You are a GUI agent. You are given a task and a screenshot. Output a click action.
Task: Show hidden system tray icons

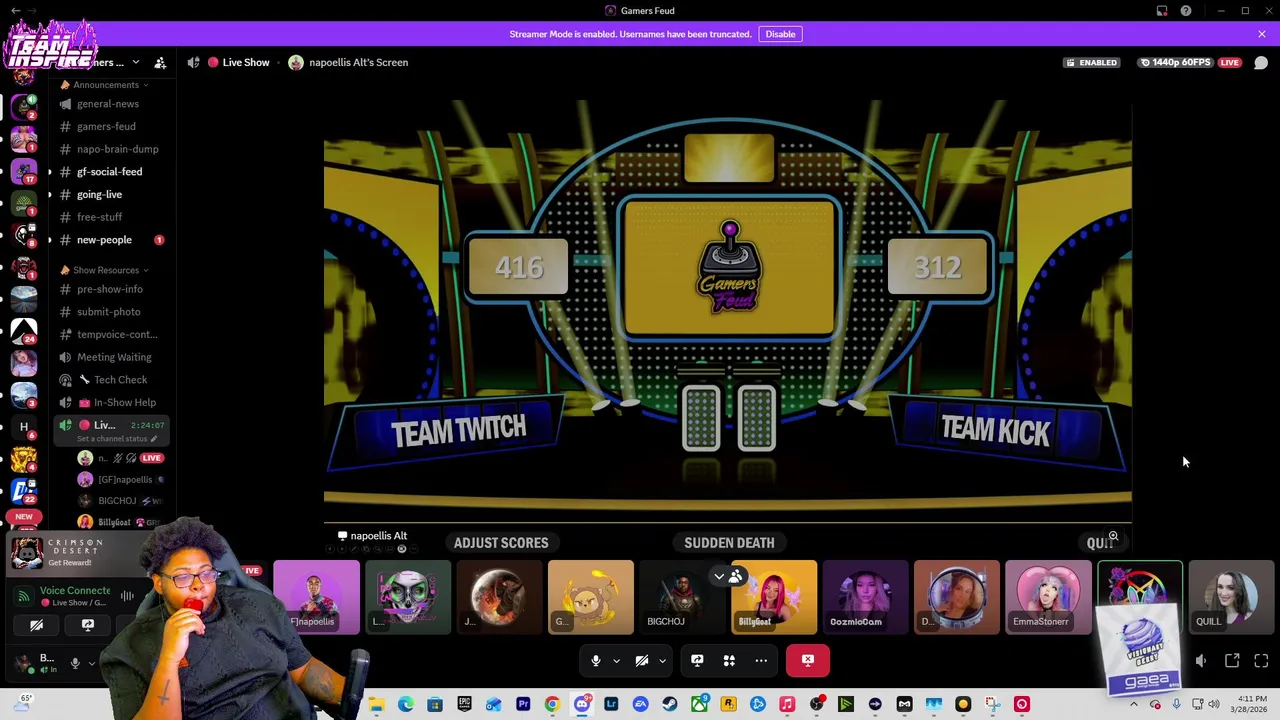1134,705
